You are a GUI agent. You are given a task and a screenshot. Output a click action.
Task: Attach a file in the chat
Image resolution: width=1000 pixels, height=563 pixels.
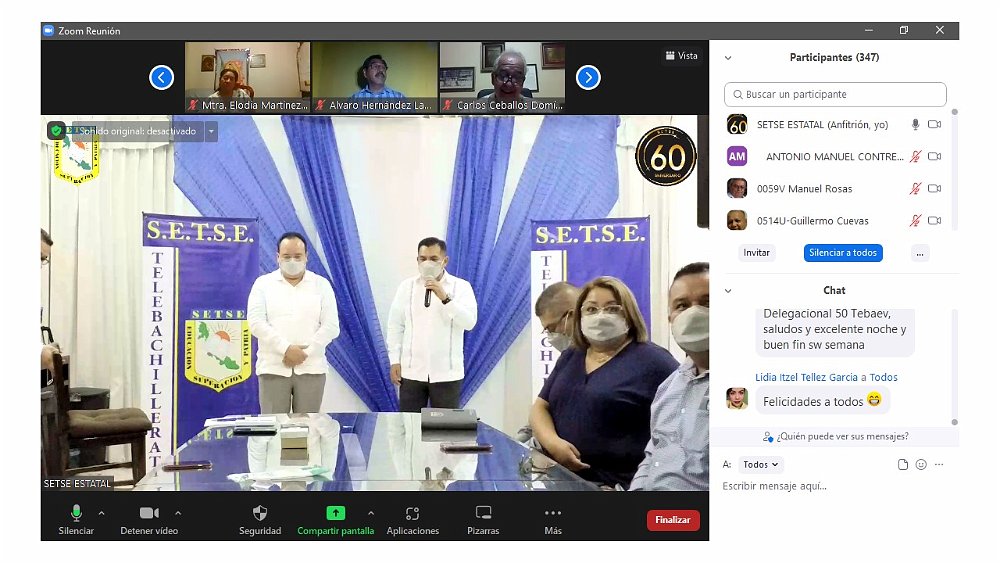(x=903, y=465)
